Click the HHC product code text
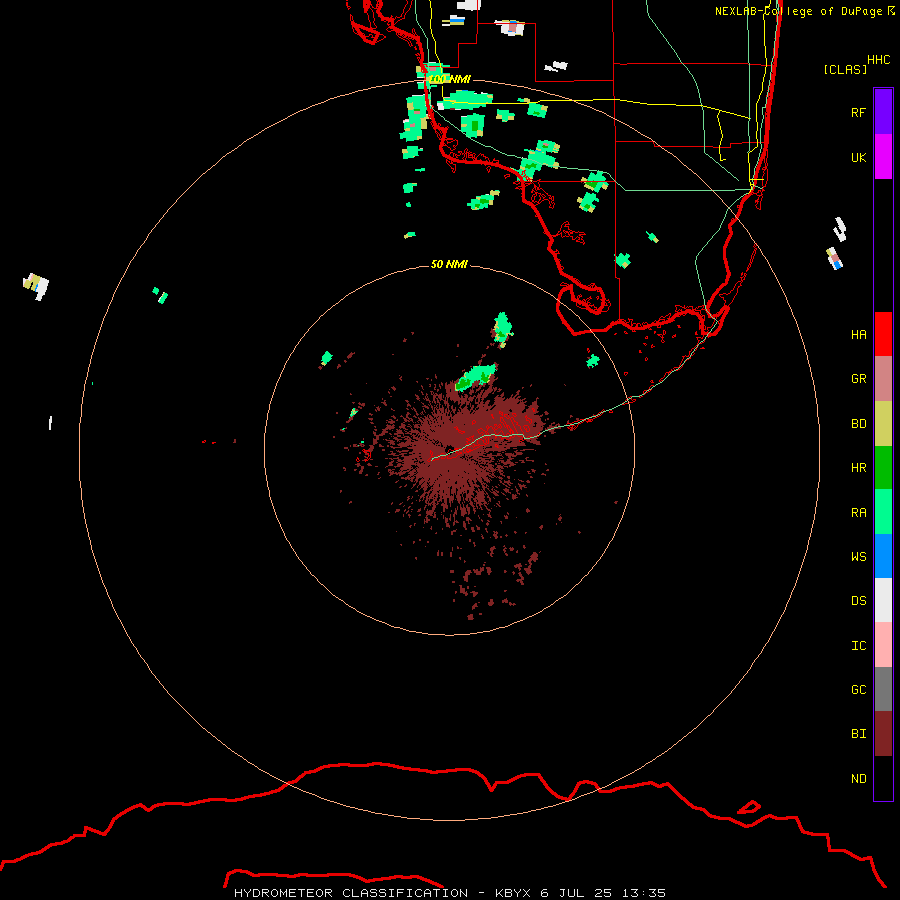The height and width of the screenshot is (900, 900). (x=878, y=60)
